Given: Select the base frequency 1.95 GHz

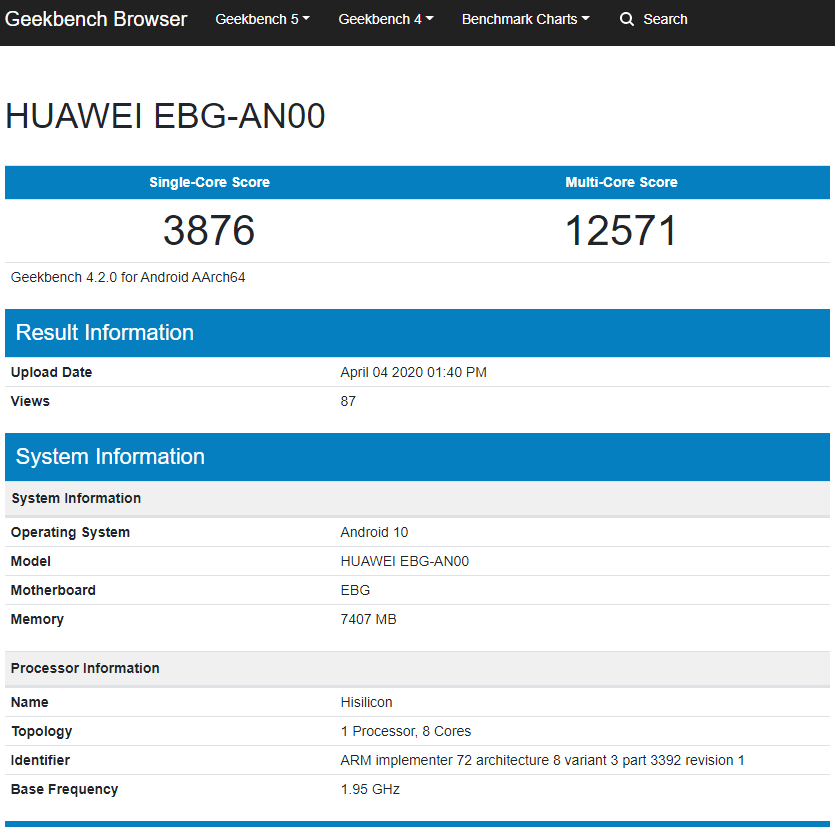Looking at the screenshot, I should pyautogui.click(x=370, y=789).
